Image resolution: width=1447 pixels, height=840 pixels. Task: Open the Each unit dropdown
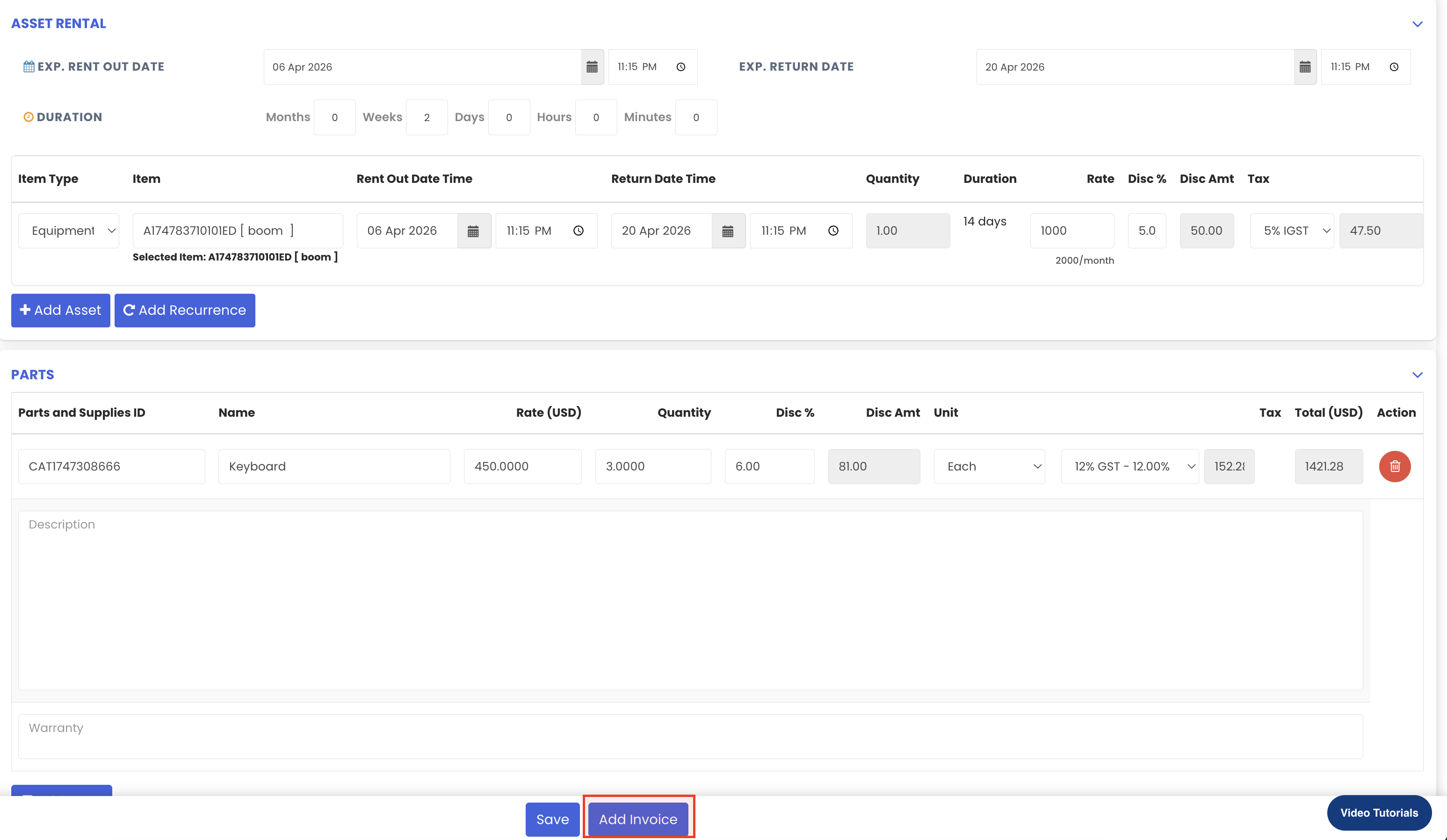(x=989, y=466)
